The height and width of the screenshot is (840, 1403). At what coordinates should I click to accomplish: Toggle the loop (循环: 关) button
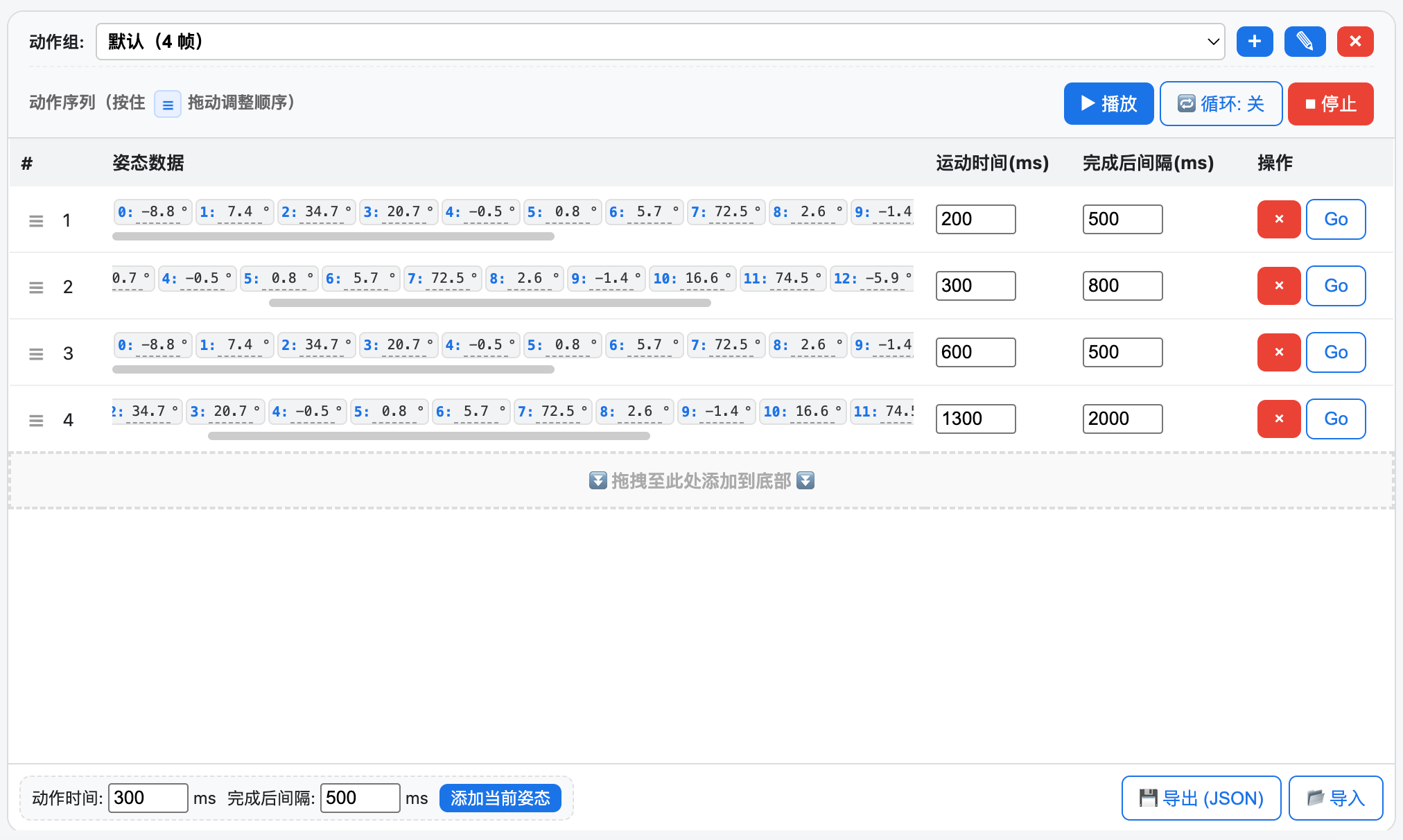point(1220,104)
